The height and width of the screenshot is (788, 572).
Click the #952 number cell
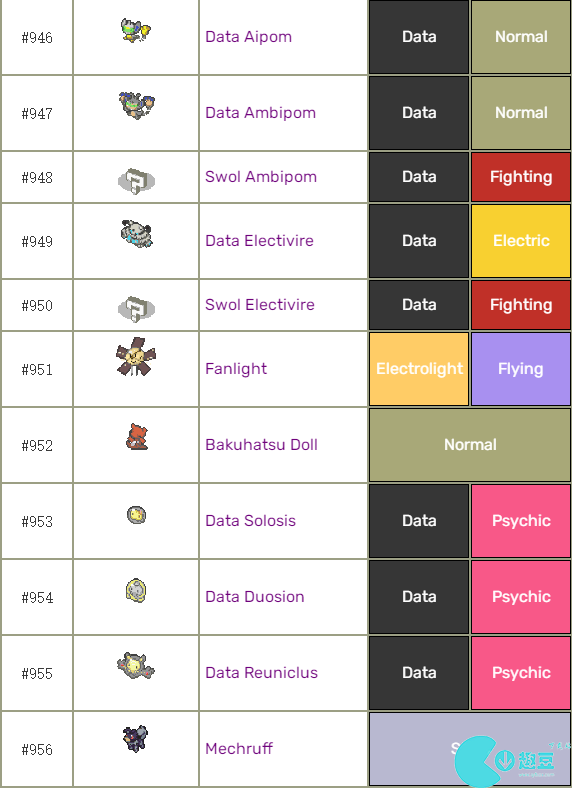(37, 445)
